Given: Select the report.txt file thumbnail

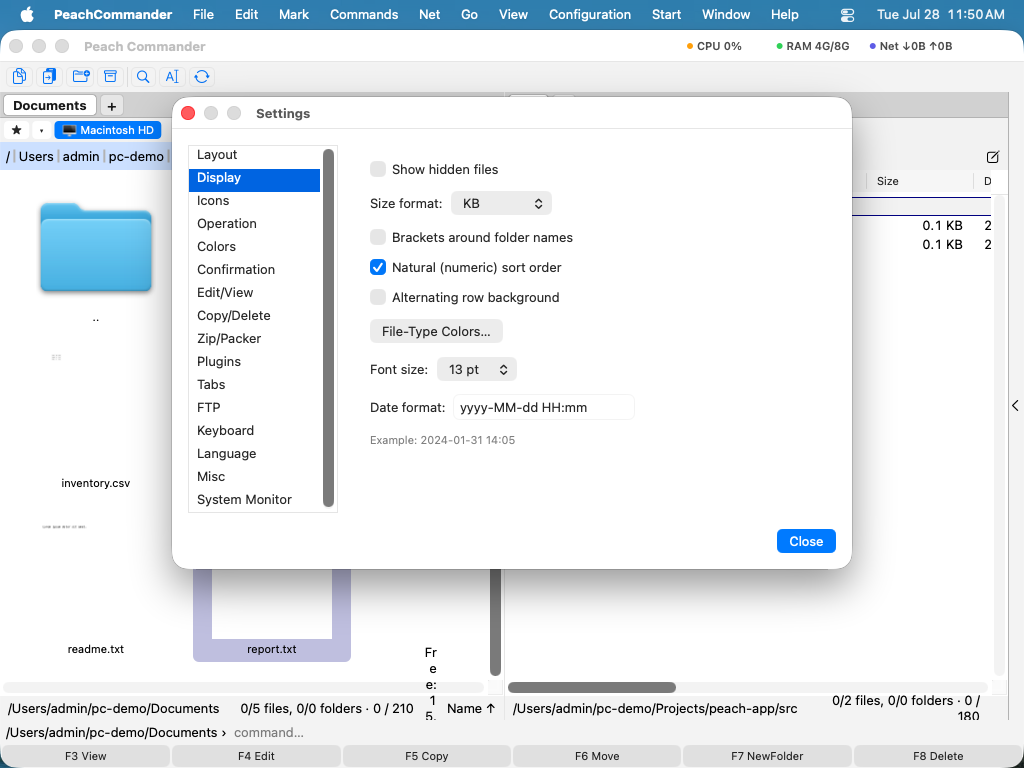Looking at the screenshot, I should pyautogui.click(x=272, y=604).
